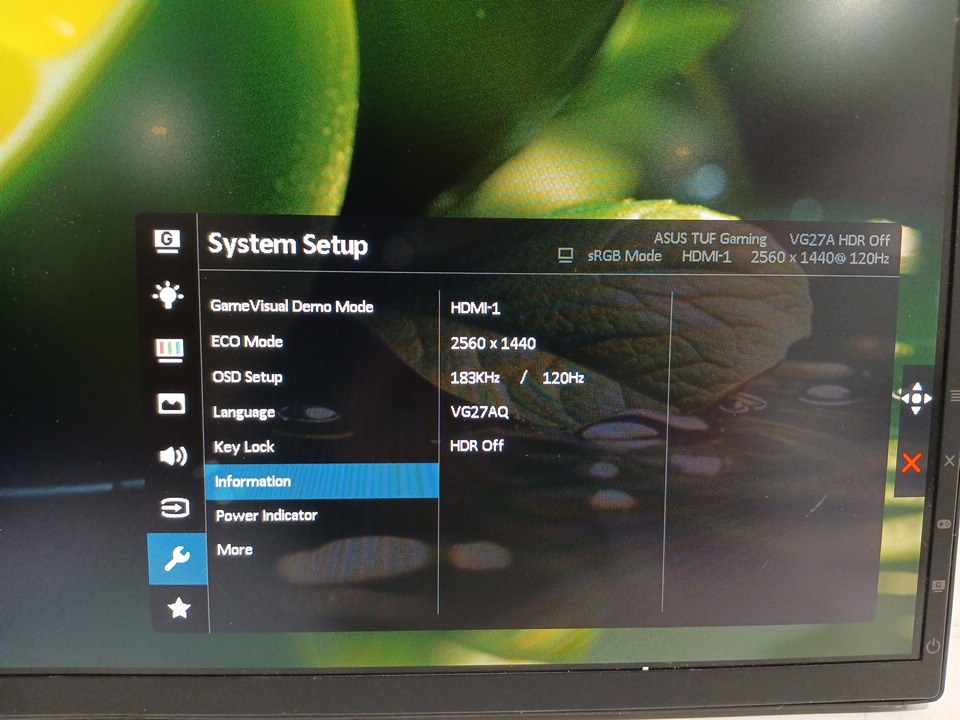This screenshot has height=720, width=960.
Task: Choose the Power Indicator menu item
Action: 266,515
